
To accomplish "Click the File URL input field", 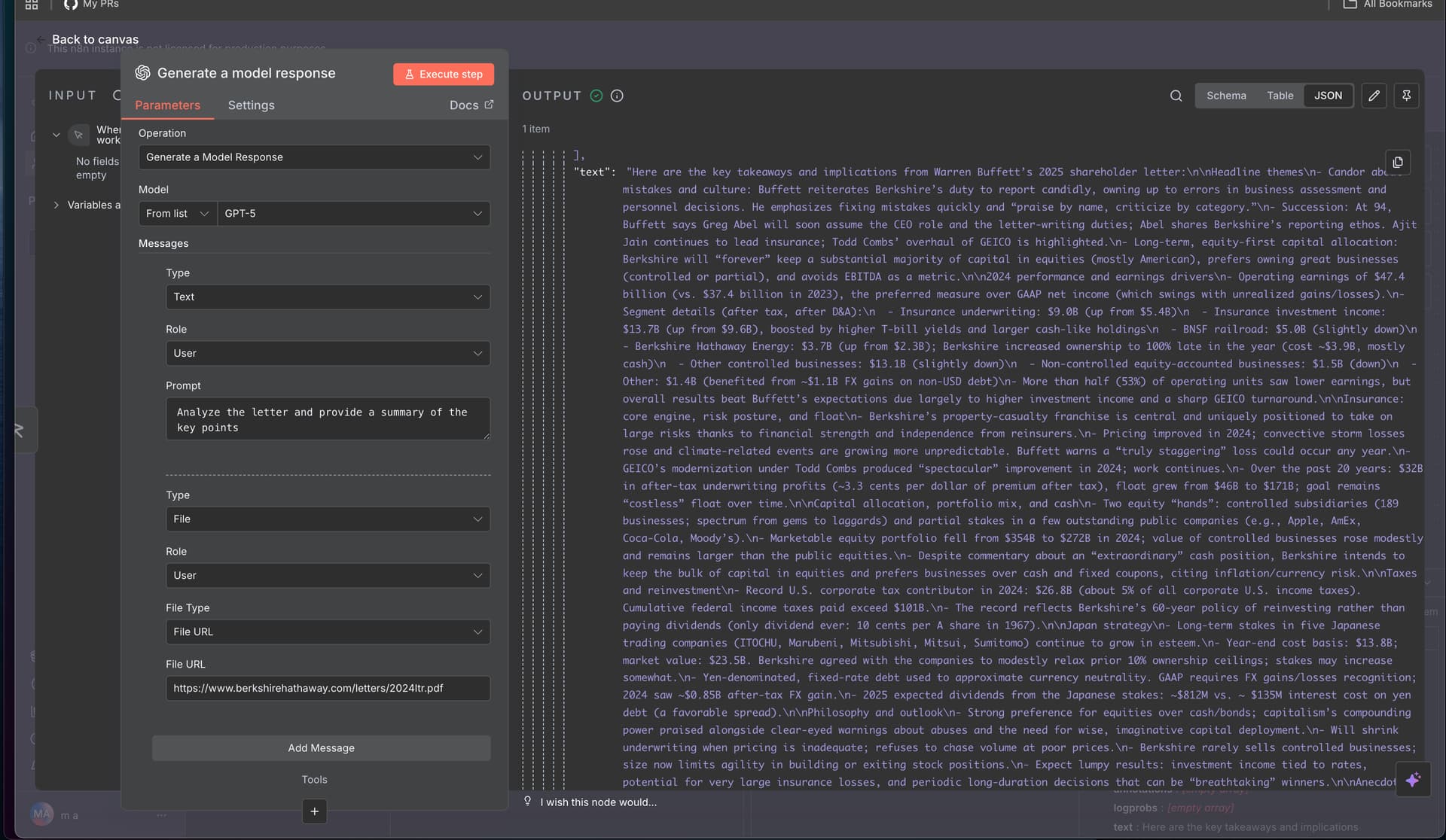I will [x=328, y=688].
